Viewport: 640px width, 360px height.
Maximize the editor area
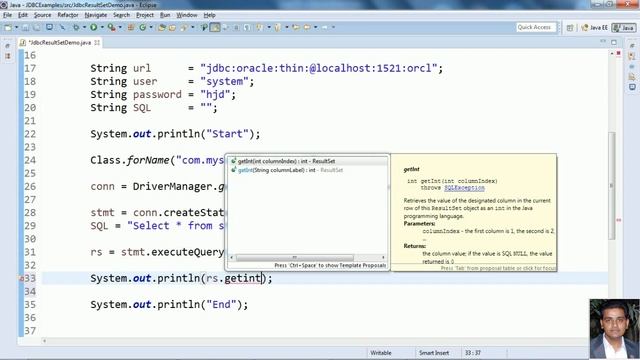pos(614,42)
